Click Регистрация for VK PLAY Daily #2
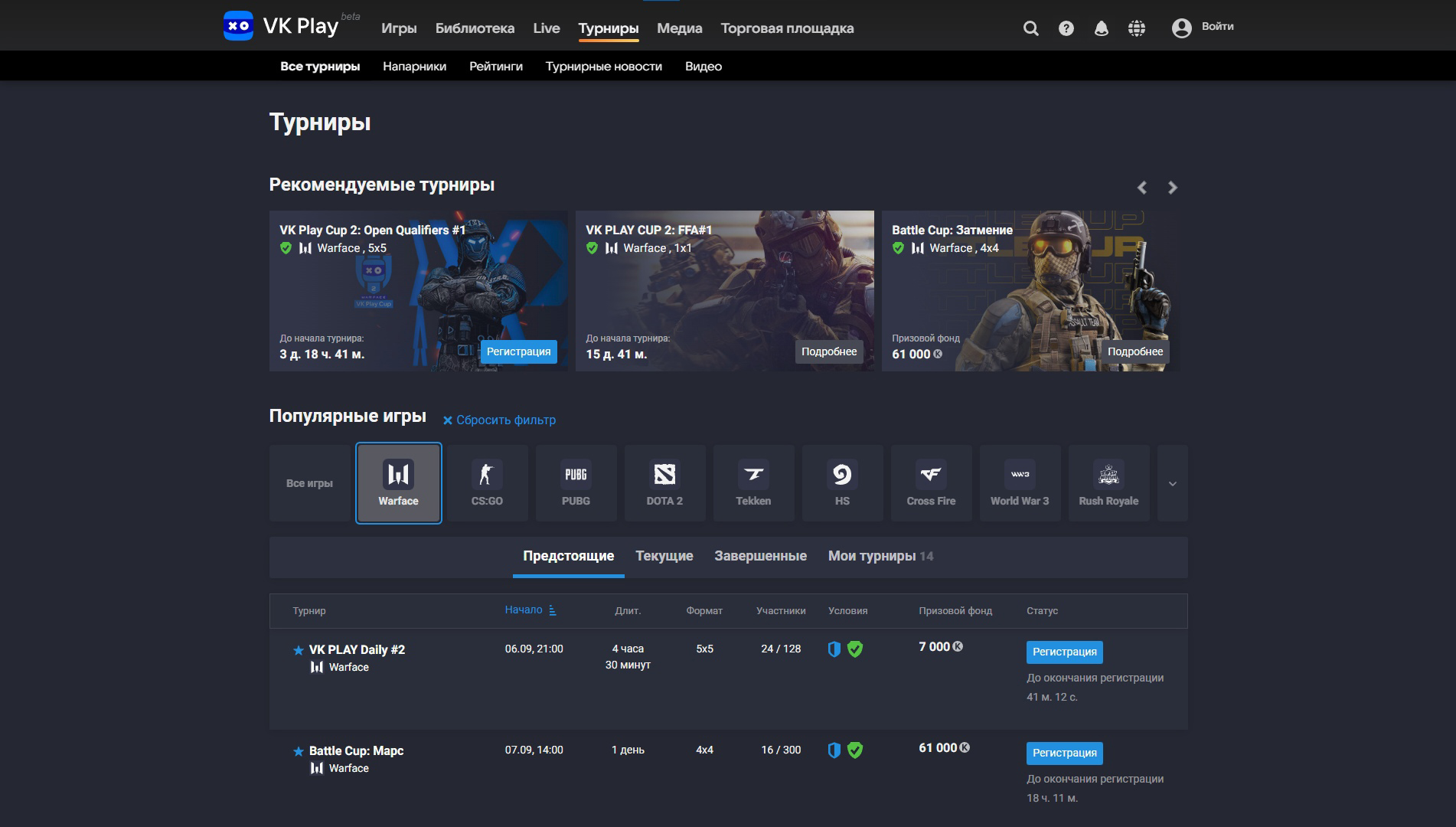Screen dimensions: 1456x827 [x=1064, y=652]
